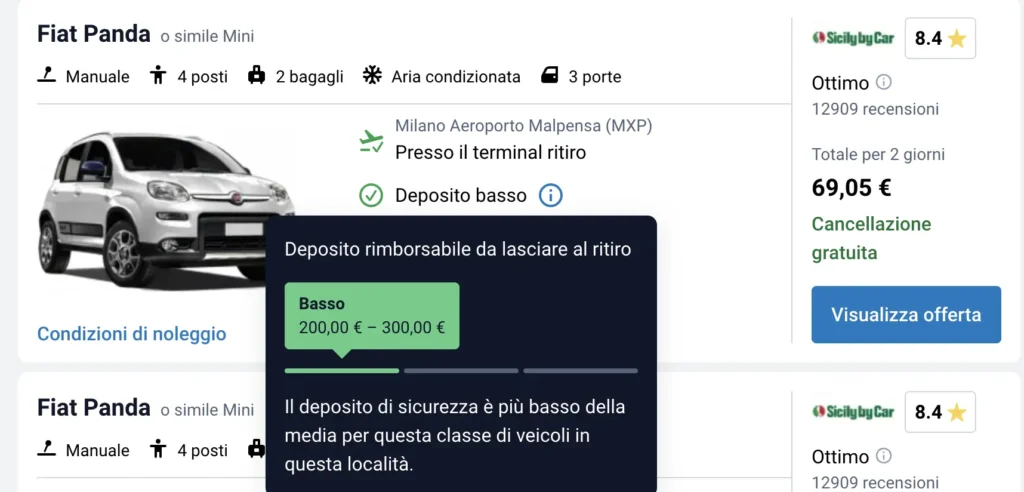Screen dimensions: 1024x492
Task: Click the first 8.4 star rating badge
Action: pyautogui.click(x=940, y=39)
